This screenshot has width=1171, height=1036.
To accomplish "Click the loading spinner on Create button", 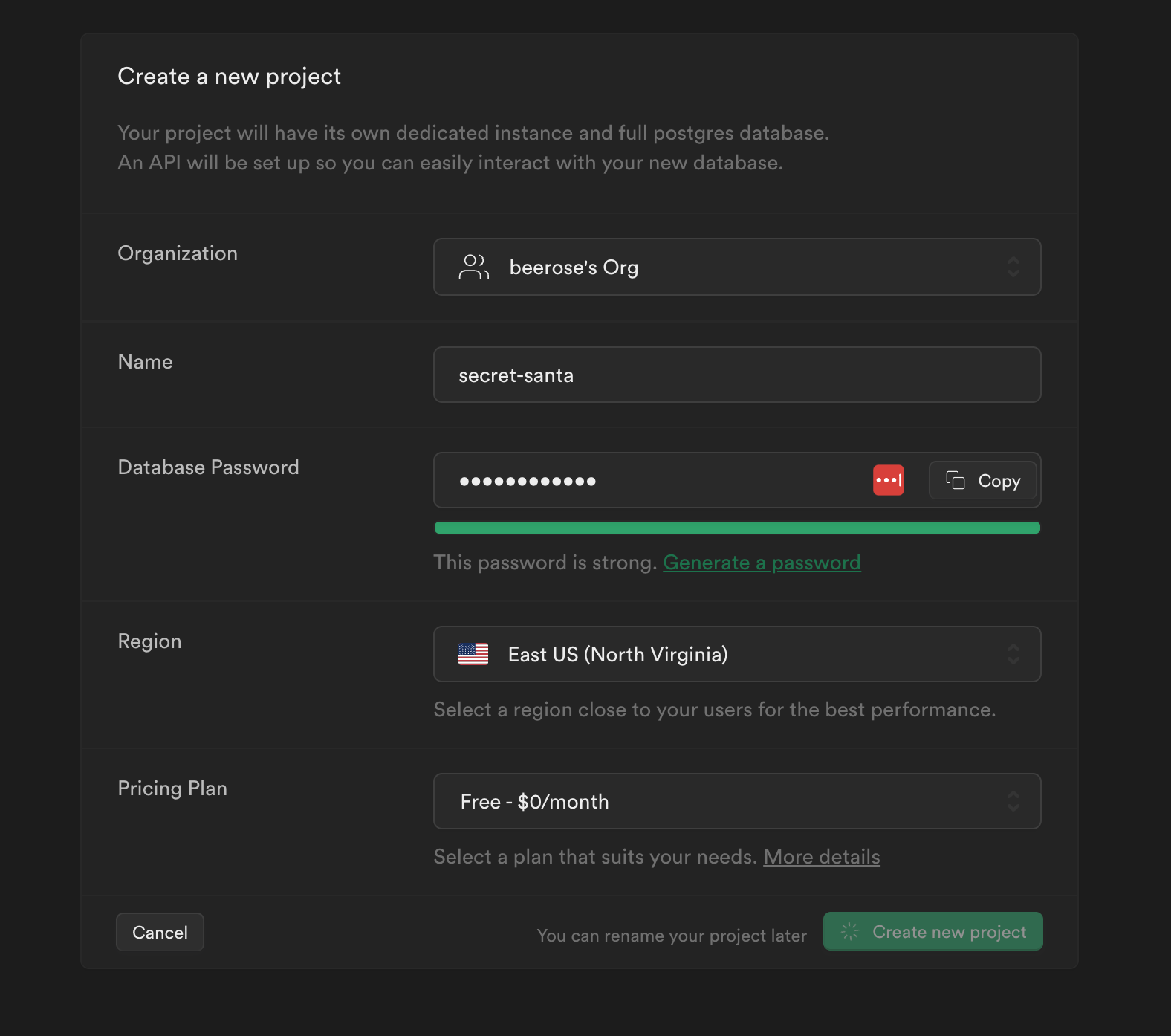I will pyautogui.click(x=850, y=931).
